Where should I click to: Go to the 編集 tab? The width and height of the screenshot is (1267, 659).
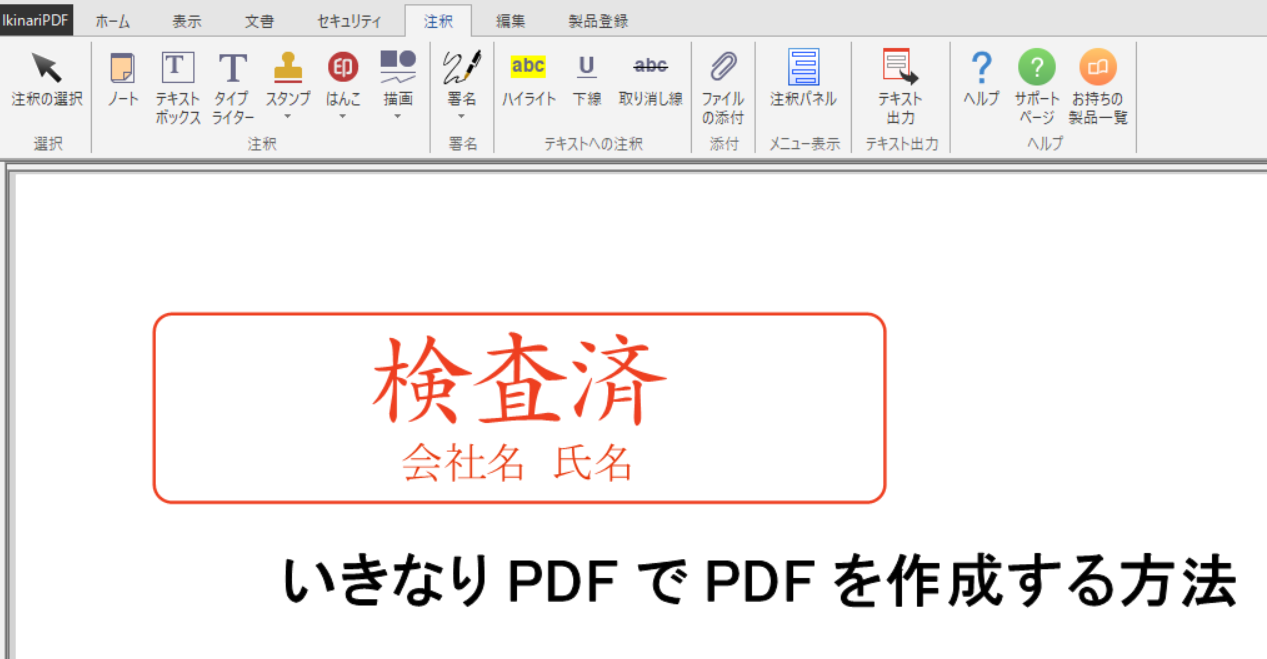(511, 21)
